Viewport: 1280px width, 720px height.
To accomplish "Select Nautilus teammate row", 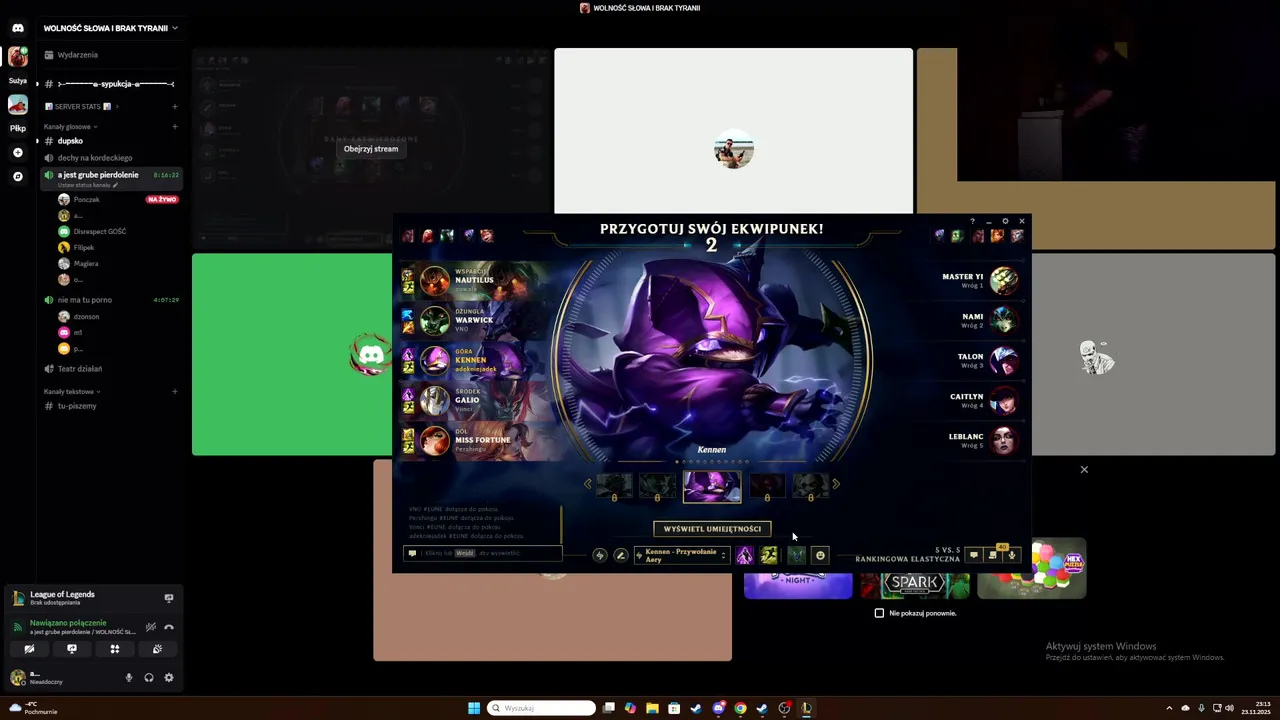I will click(470, 281).
